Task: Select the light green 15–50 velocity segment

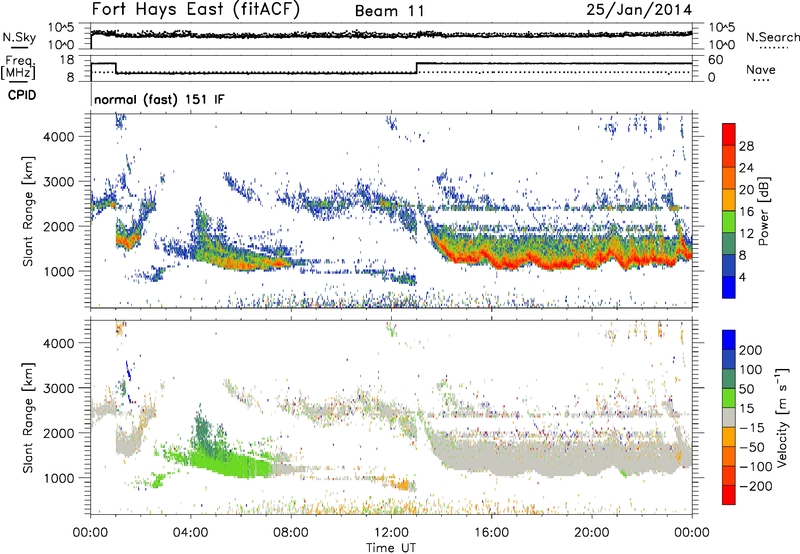Action: point(729,398)
